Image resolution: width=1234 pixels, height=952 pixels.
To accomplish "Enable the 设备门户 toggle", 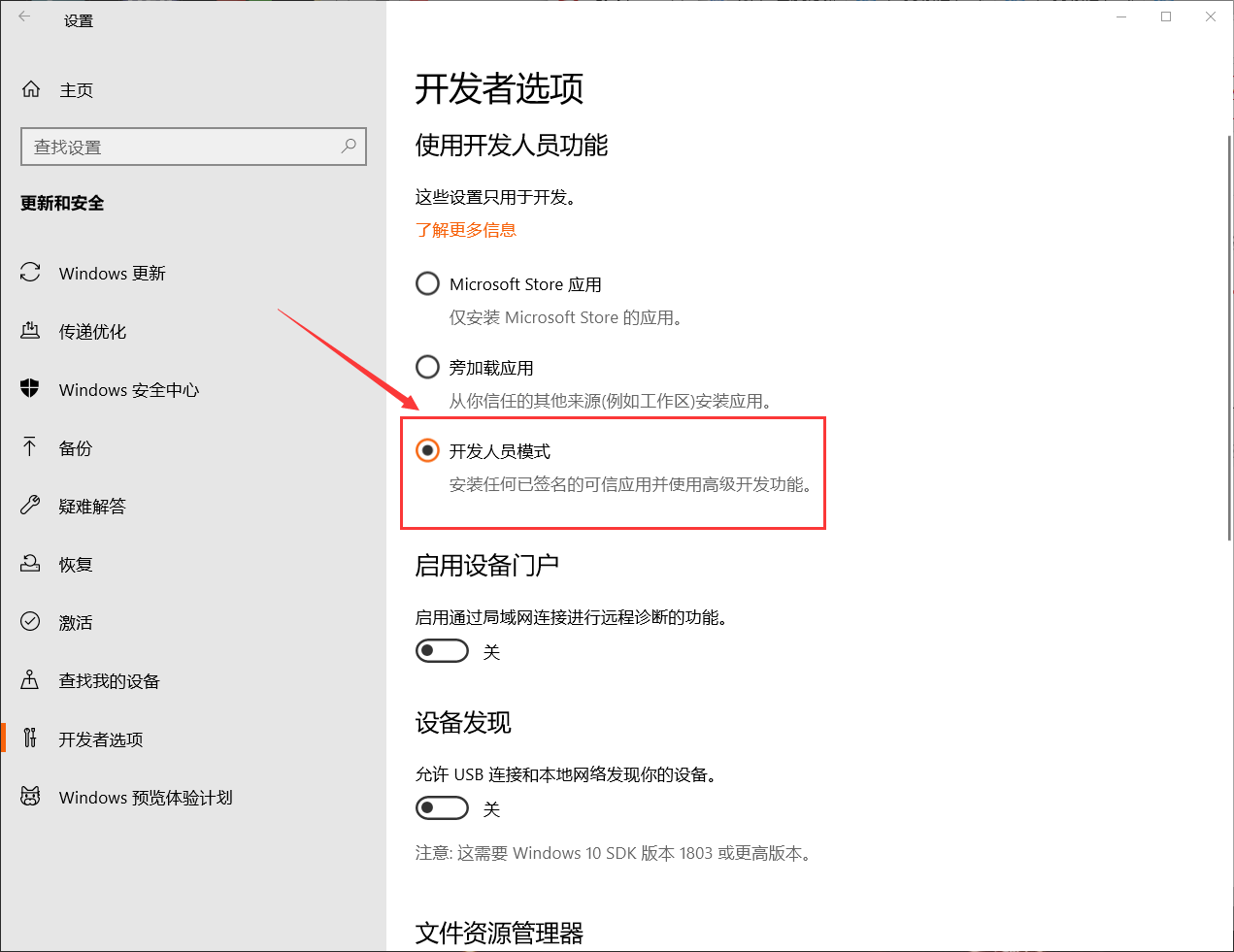I will 442,650.
